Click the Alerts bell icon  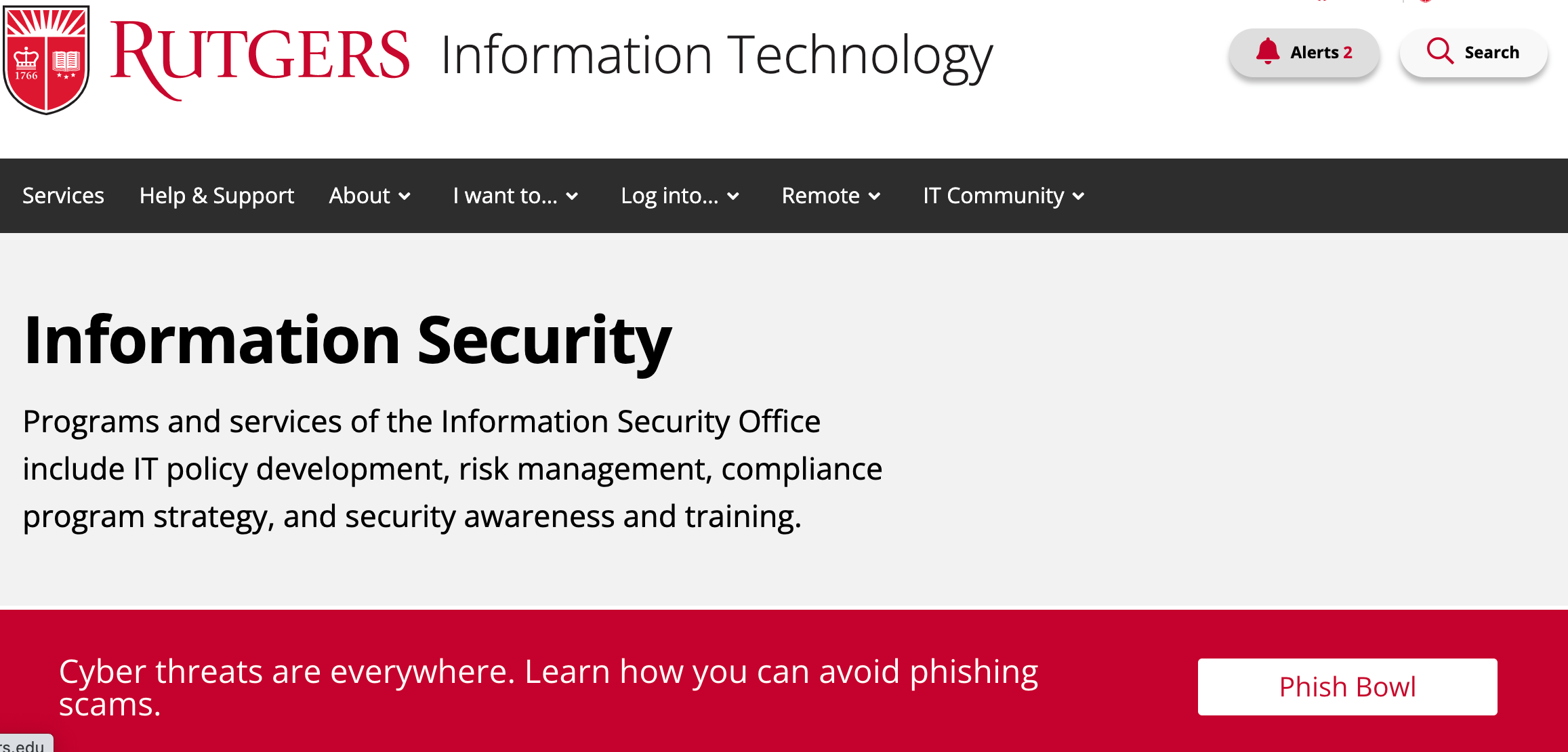point(1267,51)
